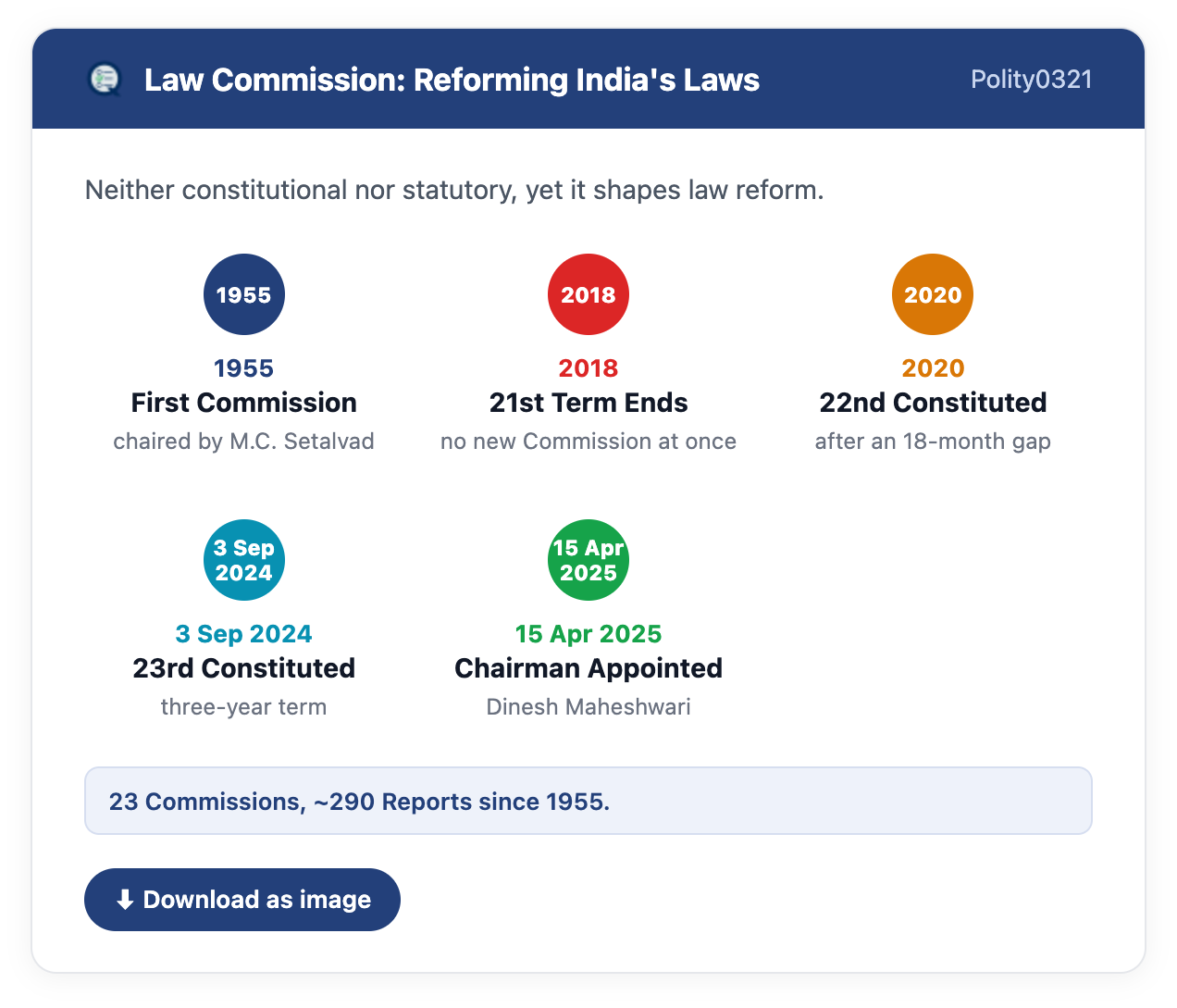Image resolution: width=1177 pixels, height=1008 pixels.
Task: Click the orange 2020 year label below circle
Action: pyautogui.click(x=933, y=368)
